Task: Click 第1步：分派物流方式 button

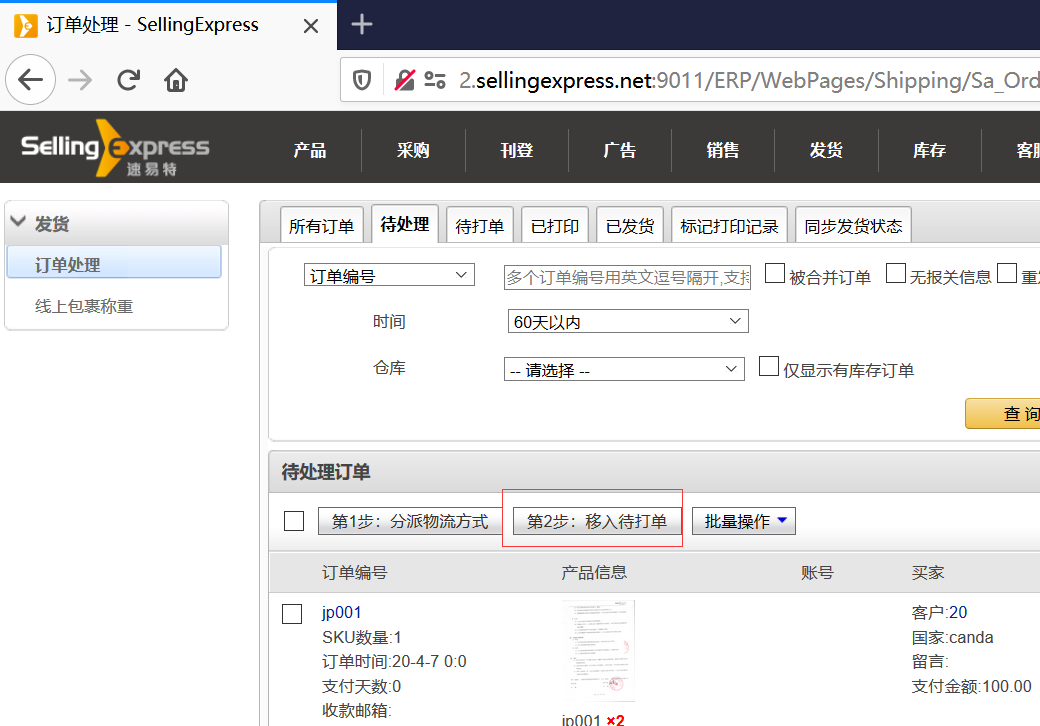Action: pos(410,521)
